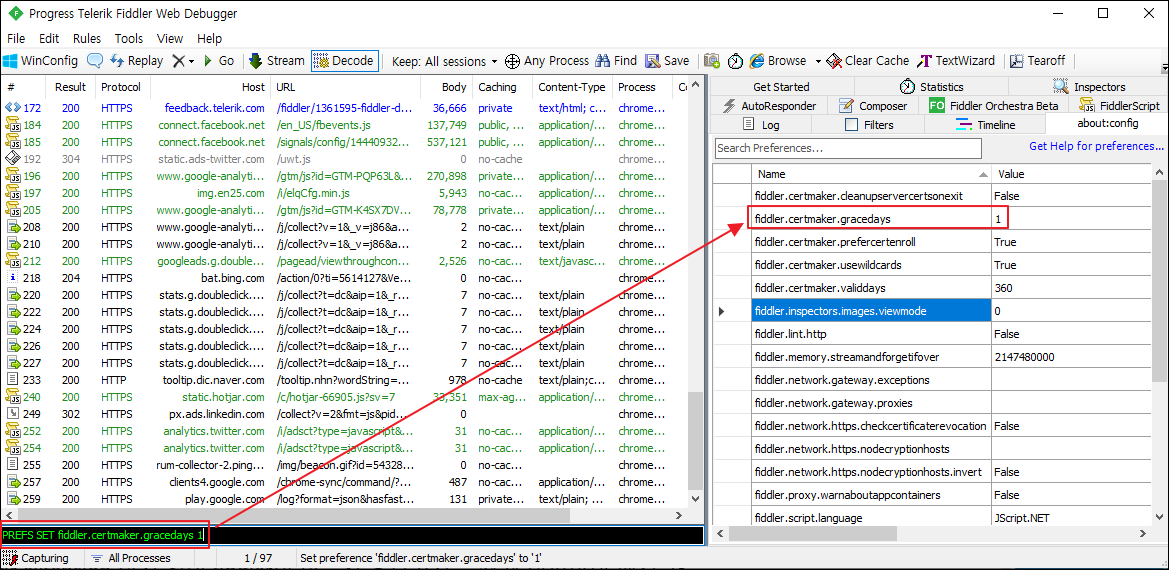Click the 360 value cell

tap(1071, 288)
